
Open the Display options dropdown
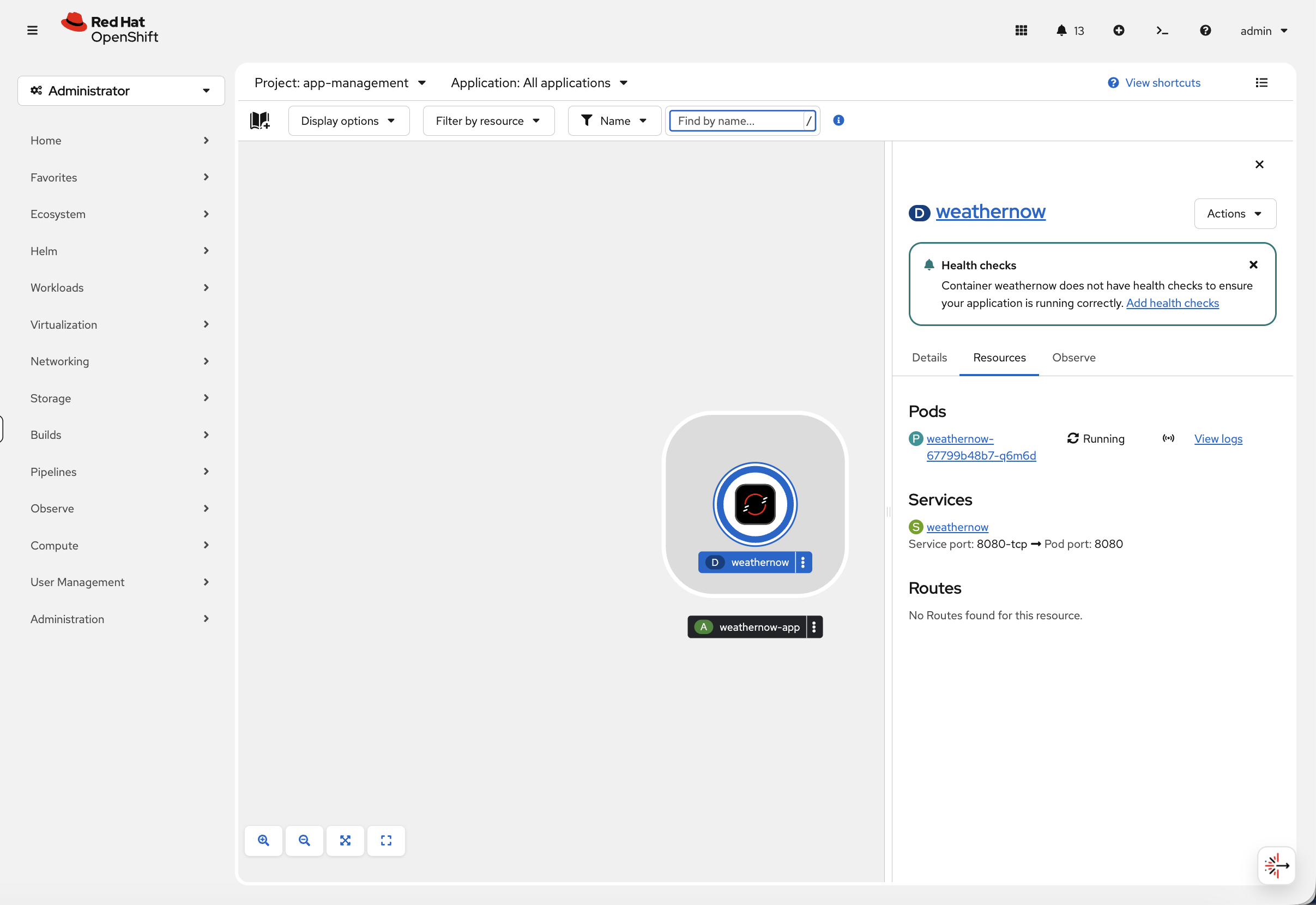click(348, 121)
